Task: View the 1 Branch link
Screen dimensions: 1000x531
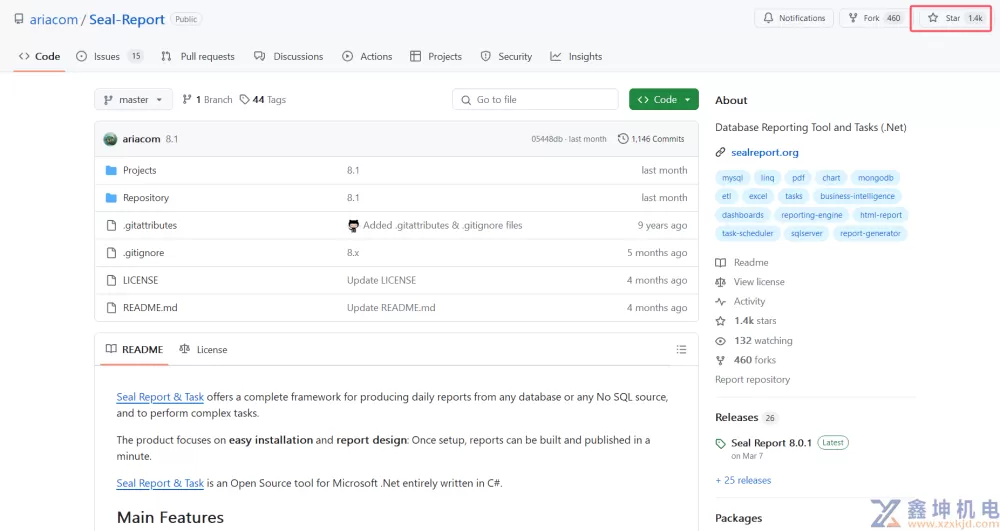Action: (x=207, y=100)
